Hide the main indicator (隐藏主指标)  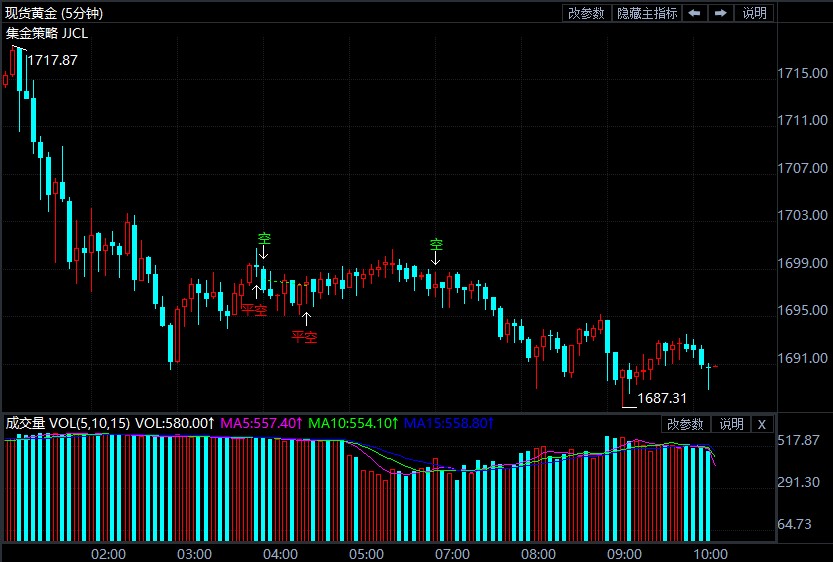click(647, 13)
